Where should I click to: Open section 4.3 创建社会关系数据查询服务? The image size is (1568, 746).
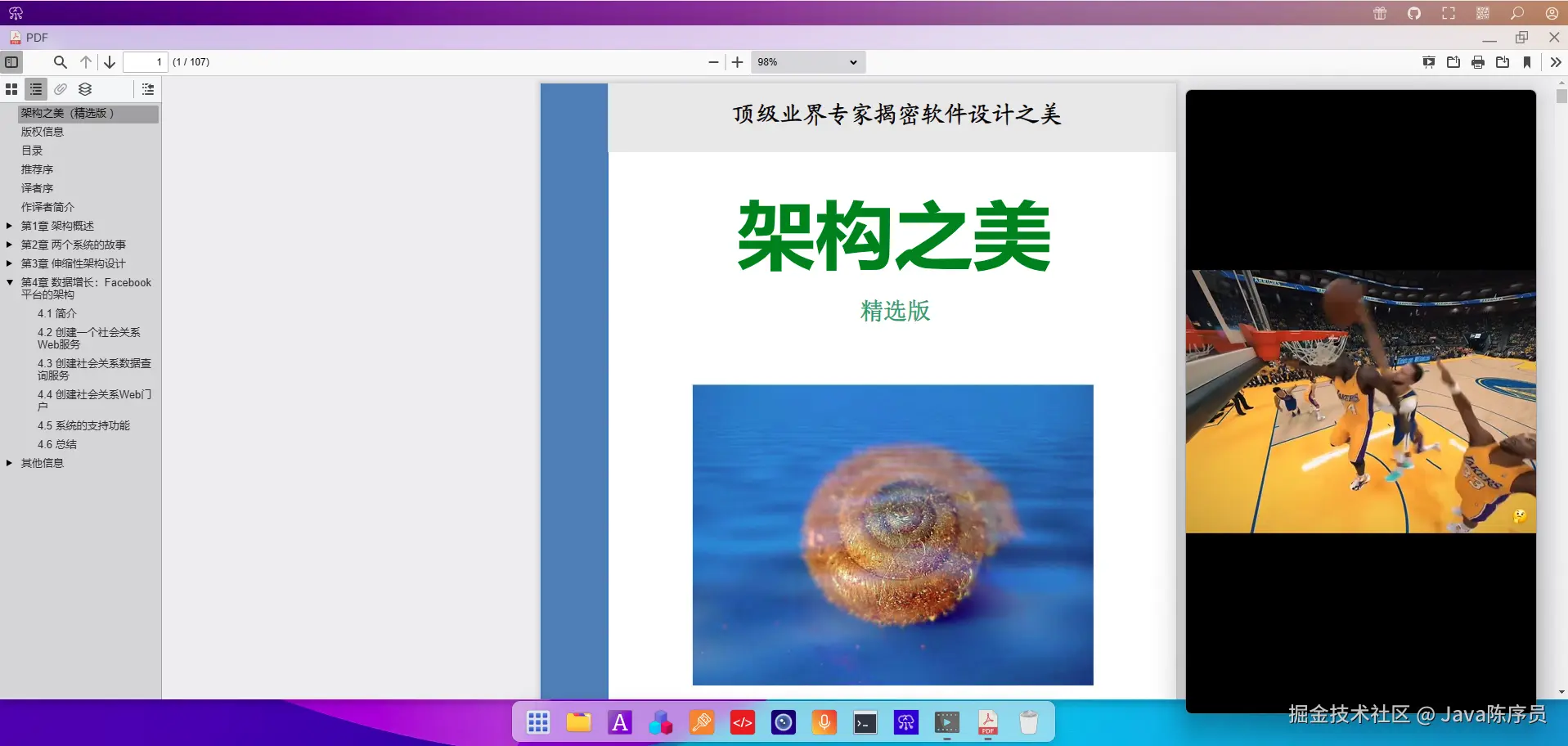pyautogui.click(x=94, y=370)
